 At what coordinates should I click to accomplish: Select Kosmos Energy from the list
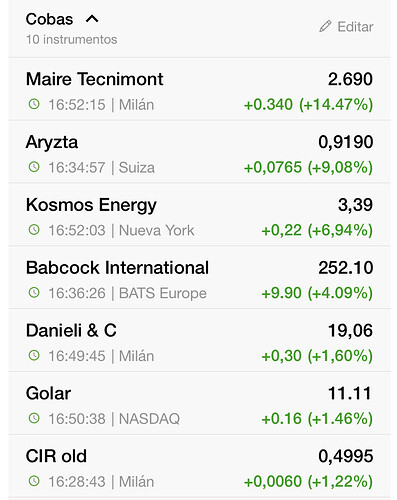click(199, 215)
